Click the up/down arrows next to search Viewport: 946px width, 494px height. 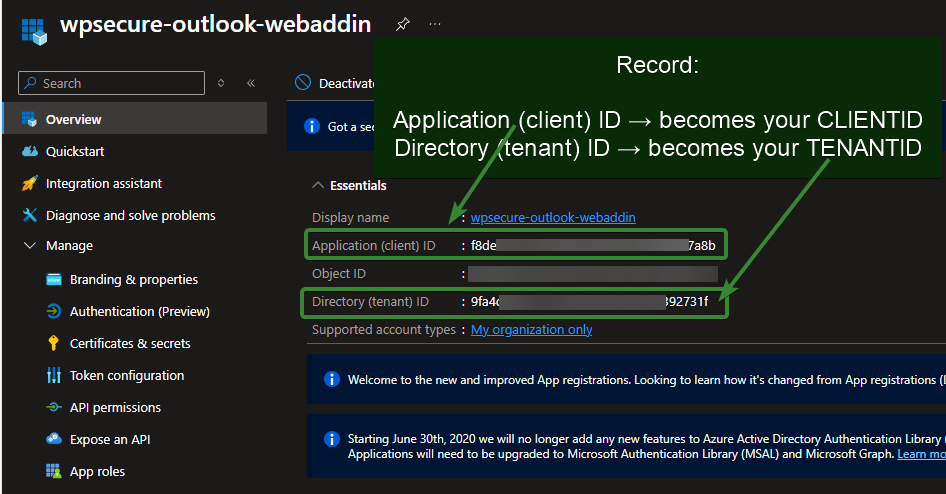click(221, 84)
